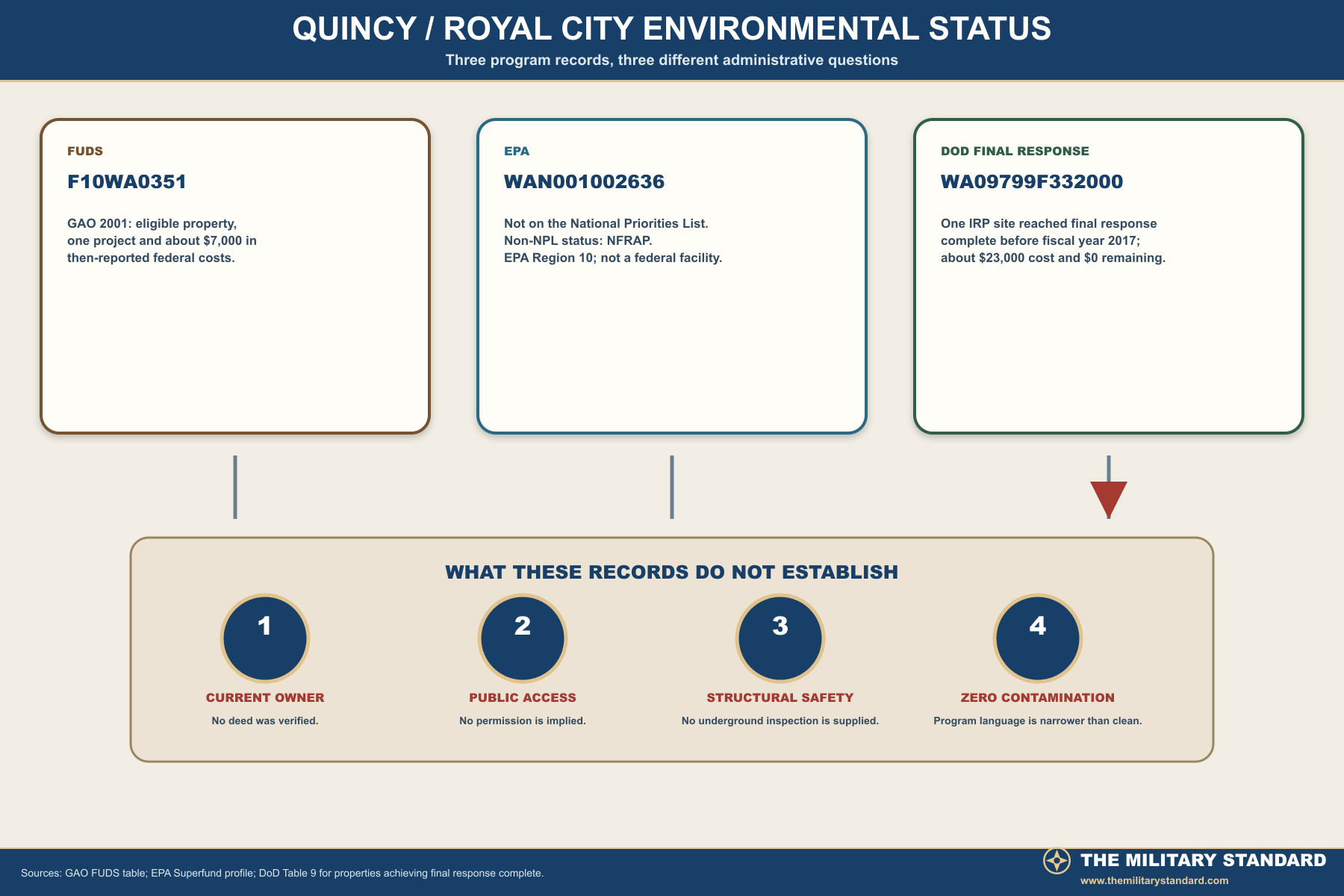Click numbered circle 4 above Zero Contamination
Viewport: 1344px width, 896px height.
tap(1038, 638)
